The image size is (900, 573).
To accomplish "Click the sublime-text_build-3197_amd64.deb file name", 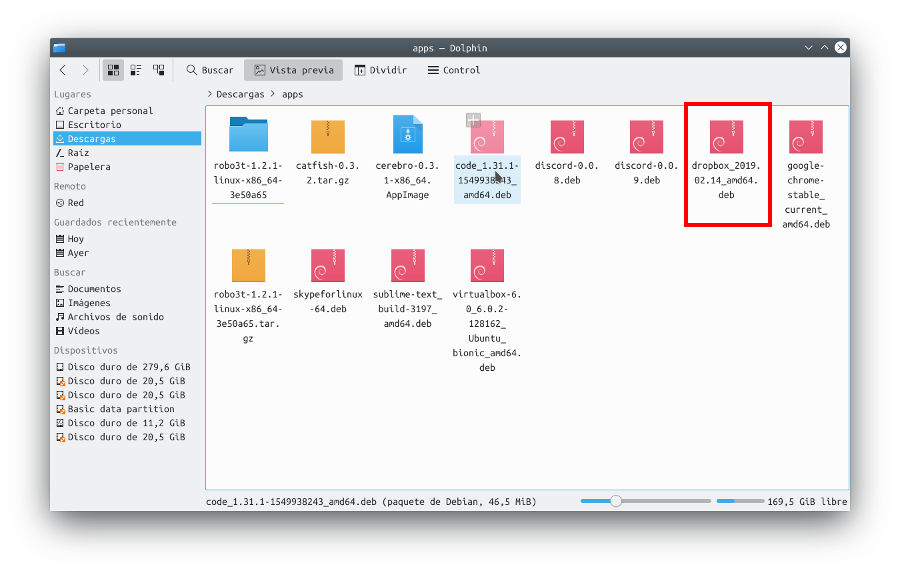I will 408,309.
